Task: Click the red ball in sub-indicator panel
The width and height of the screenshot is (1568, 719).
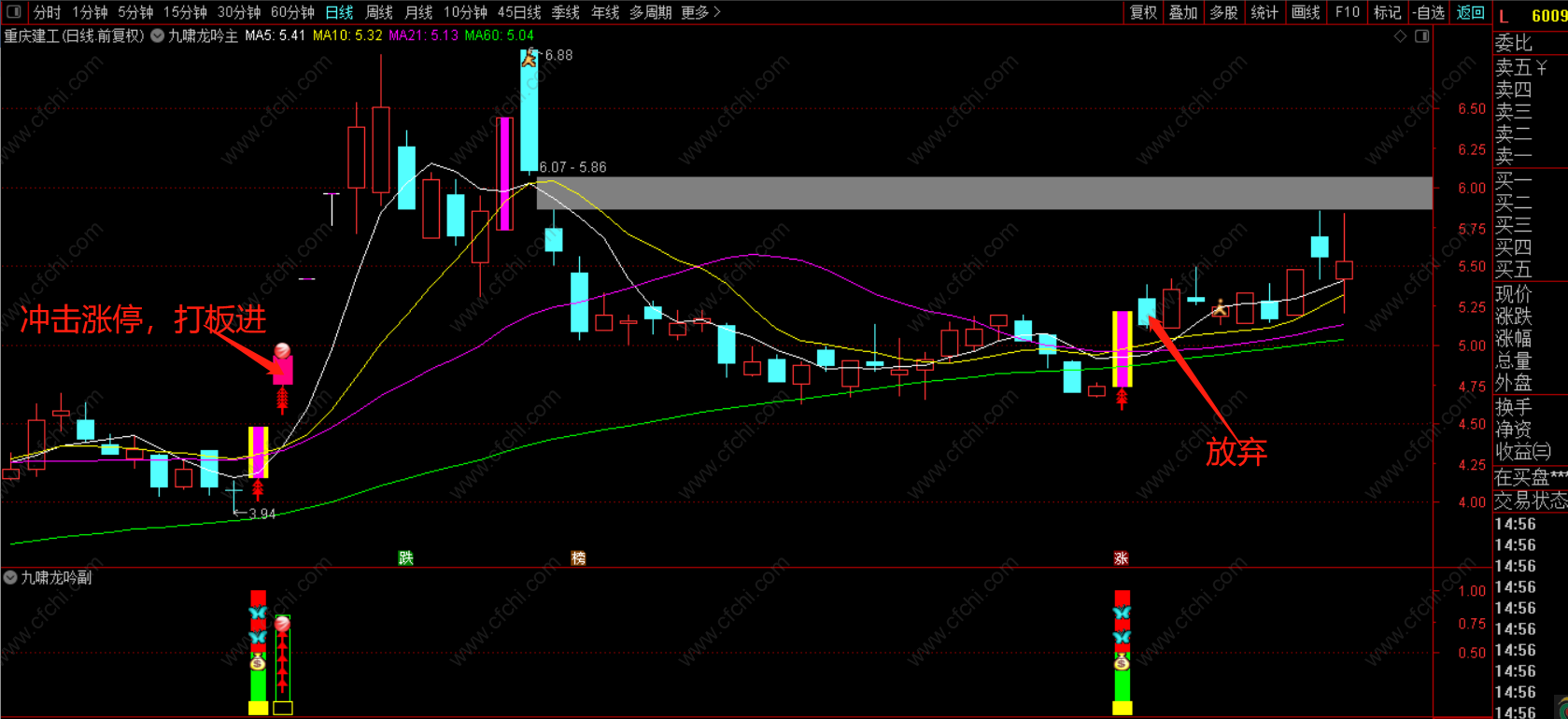Action: (x=282, y=623)
